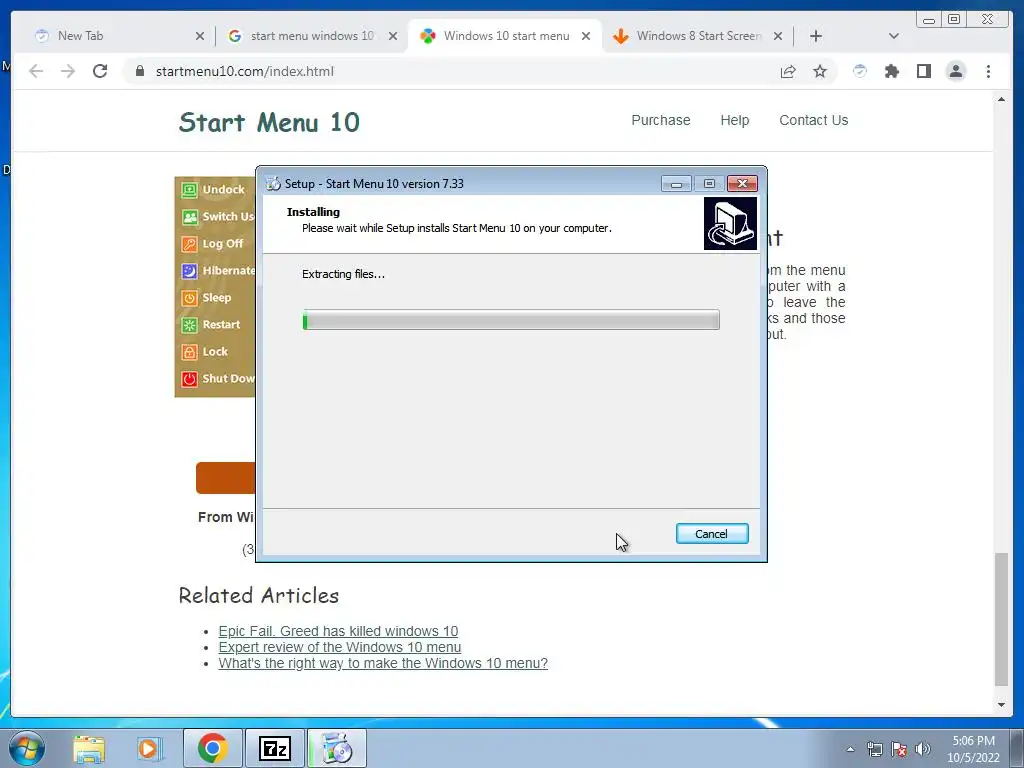Cancel the Start Menu 10 installation
Image resolution: width=1024 pixels, height=768 pixels.
pyautogui.click(x=712, y=534)
